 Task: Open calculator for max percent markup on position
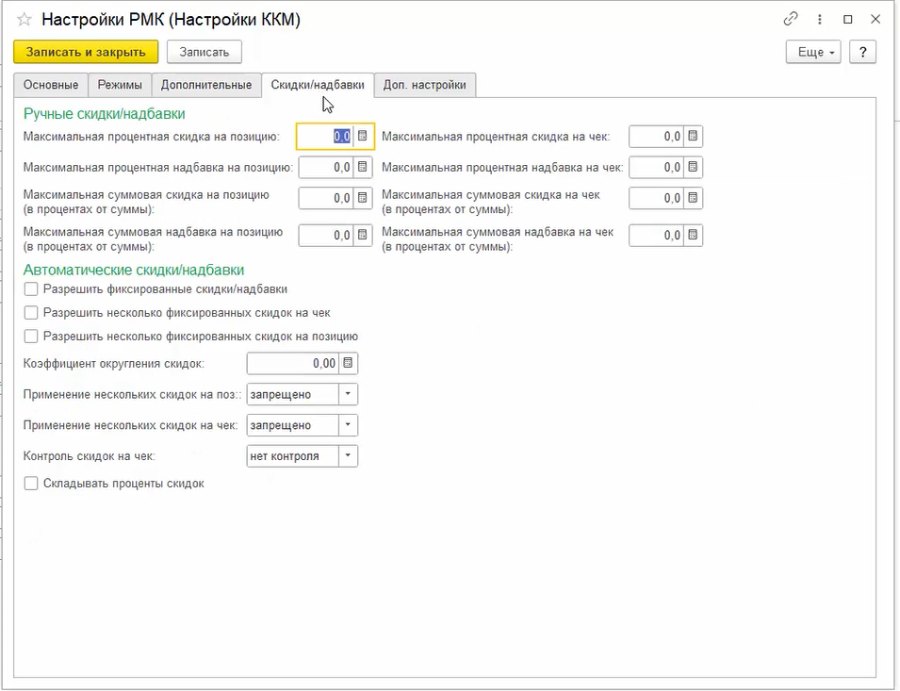(362, 167)
